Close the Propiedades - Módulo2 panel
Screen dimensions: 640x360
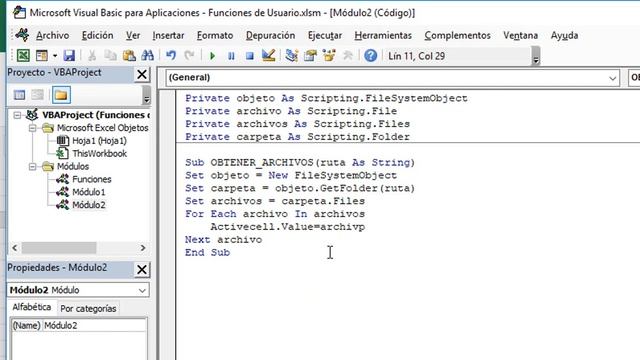pos(142,269)
